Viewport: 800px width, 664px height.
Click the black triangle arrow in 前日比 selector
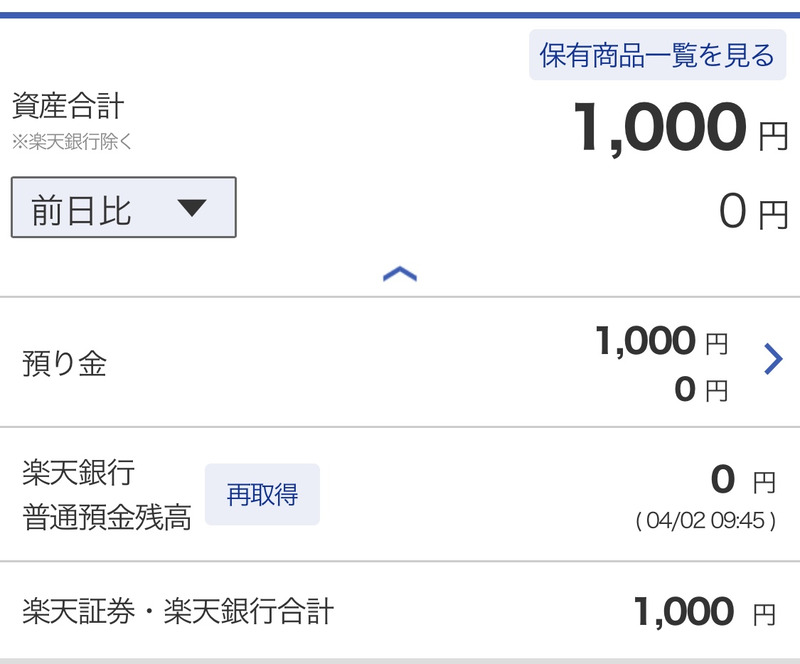point(190,208)
